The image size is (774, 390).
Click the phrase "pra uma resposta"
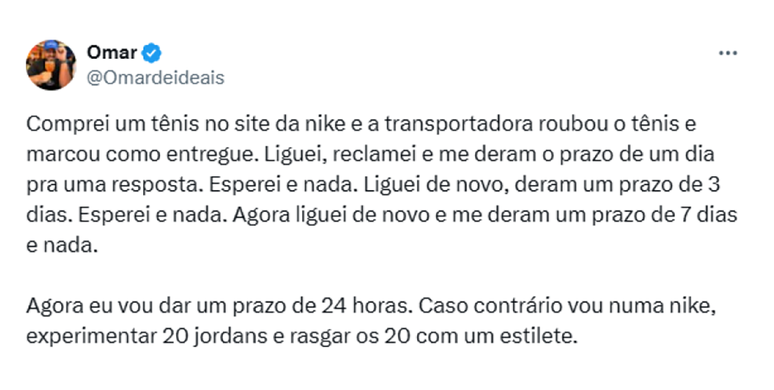point(115,185)
